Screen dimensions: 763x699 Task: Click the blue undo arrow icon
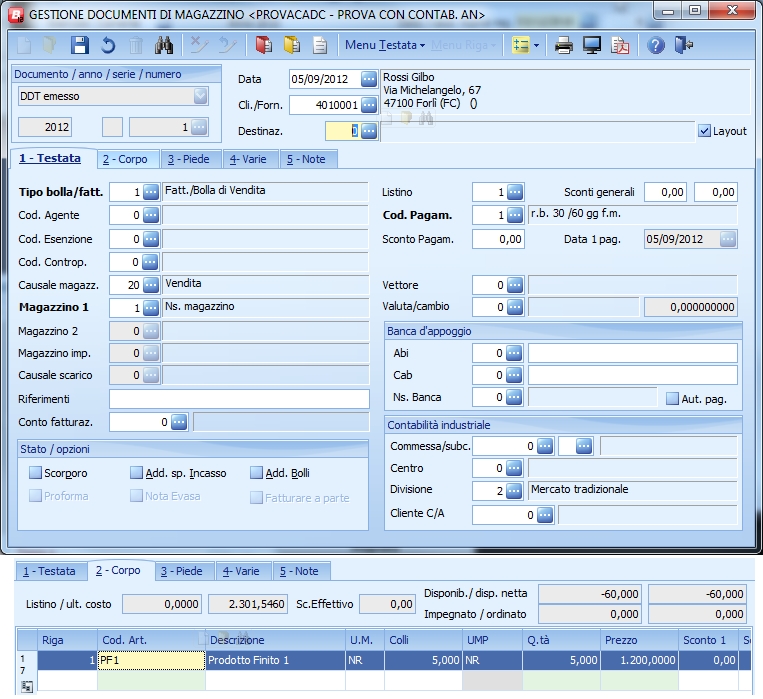pos(108,45)
